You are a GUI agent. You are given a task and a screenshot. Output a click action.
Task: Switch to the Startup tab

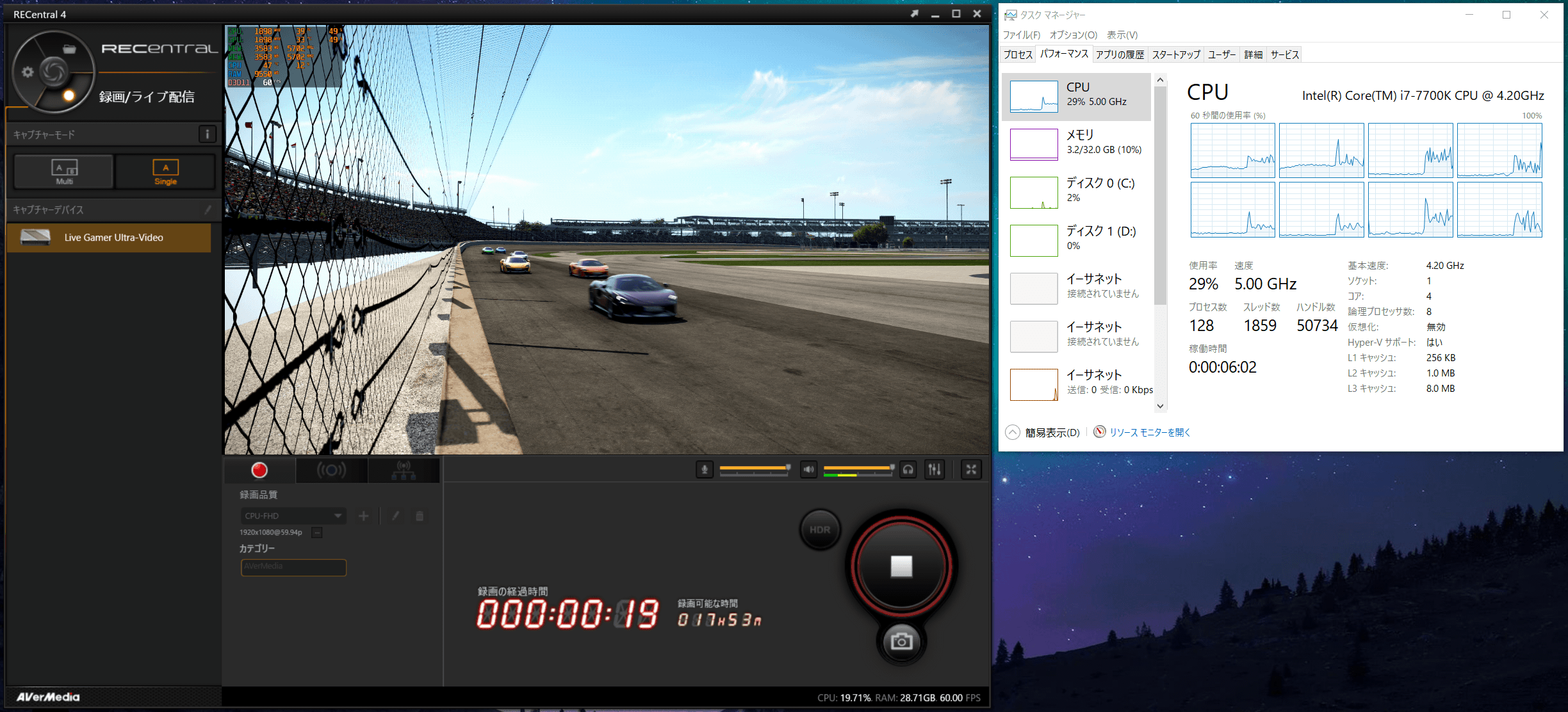coord(1176,55)
